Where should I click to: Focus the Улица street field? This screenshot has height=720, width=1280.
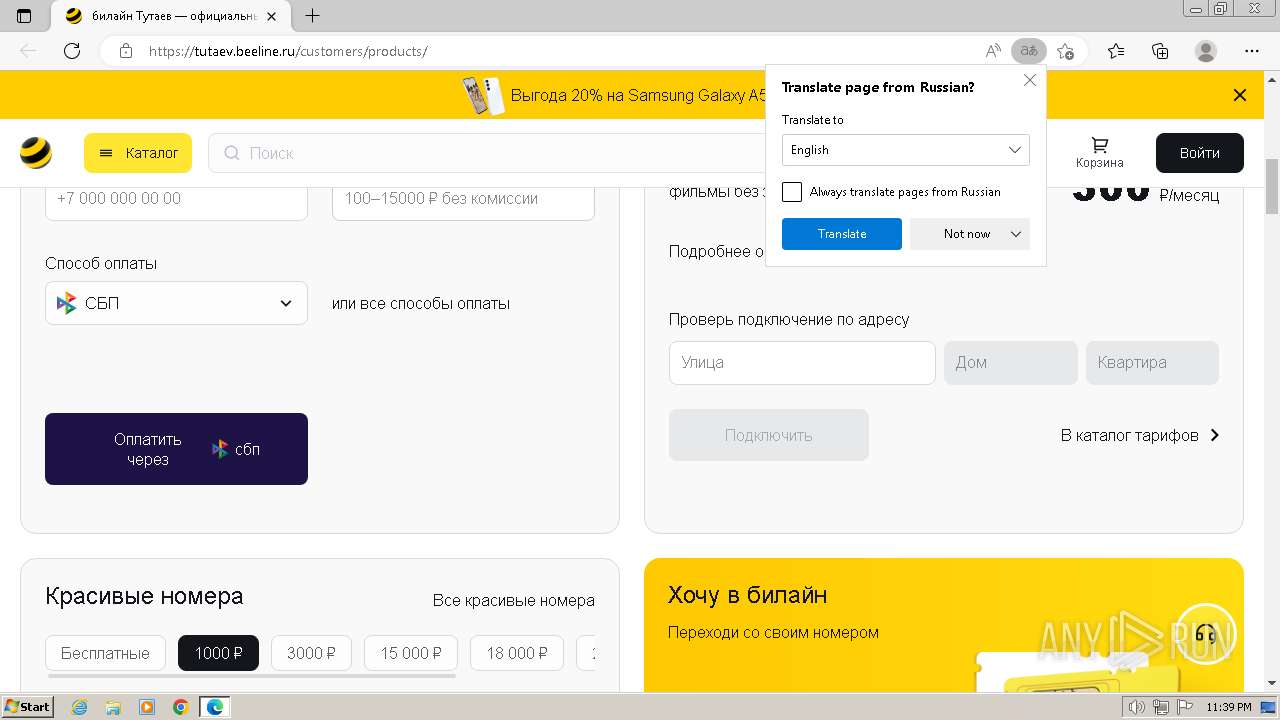(802, 363)
